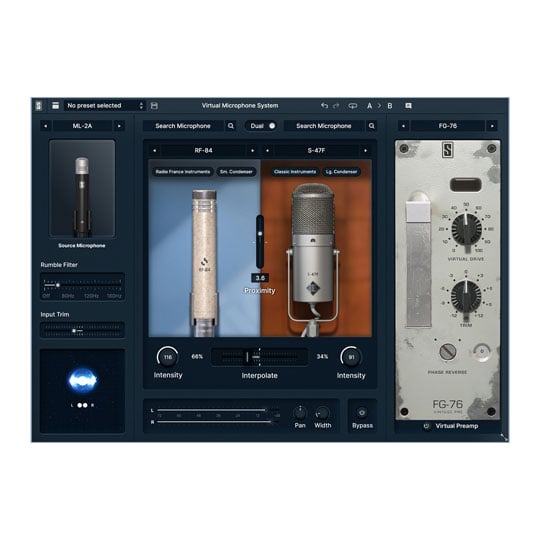This screenshot has width=540, height=540.
Task: Switch to comparison state A
Action: [x=369, y=106]
